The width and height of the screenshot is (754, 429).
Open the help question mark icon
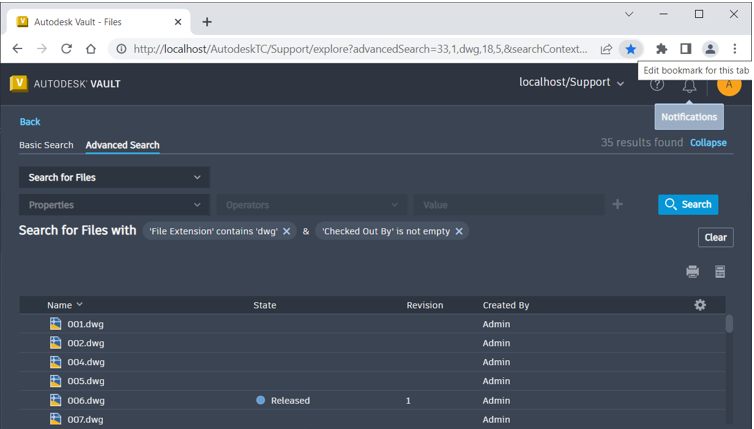click(657, 85)
